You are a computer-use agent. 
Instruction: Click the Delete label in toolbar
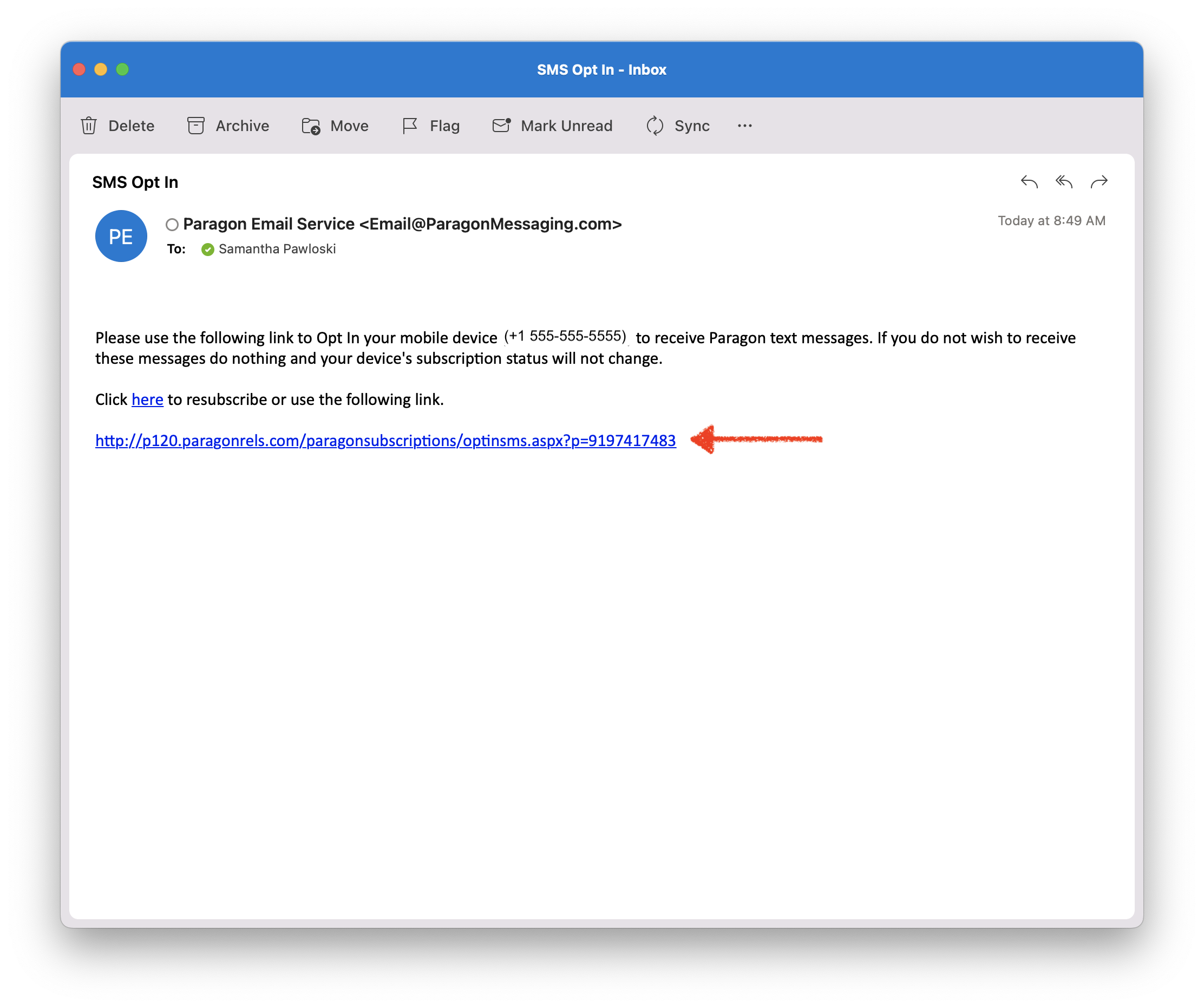(132, 126)
